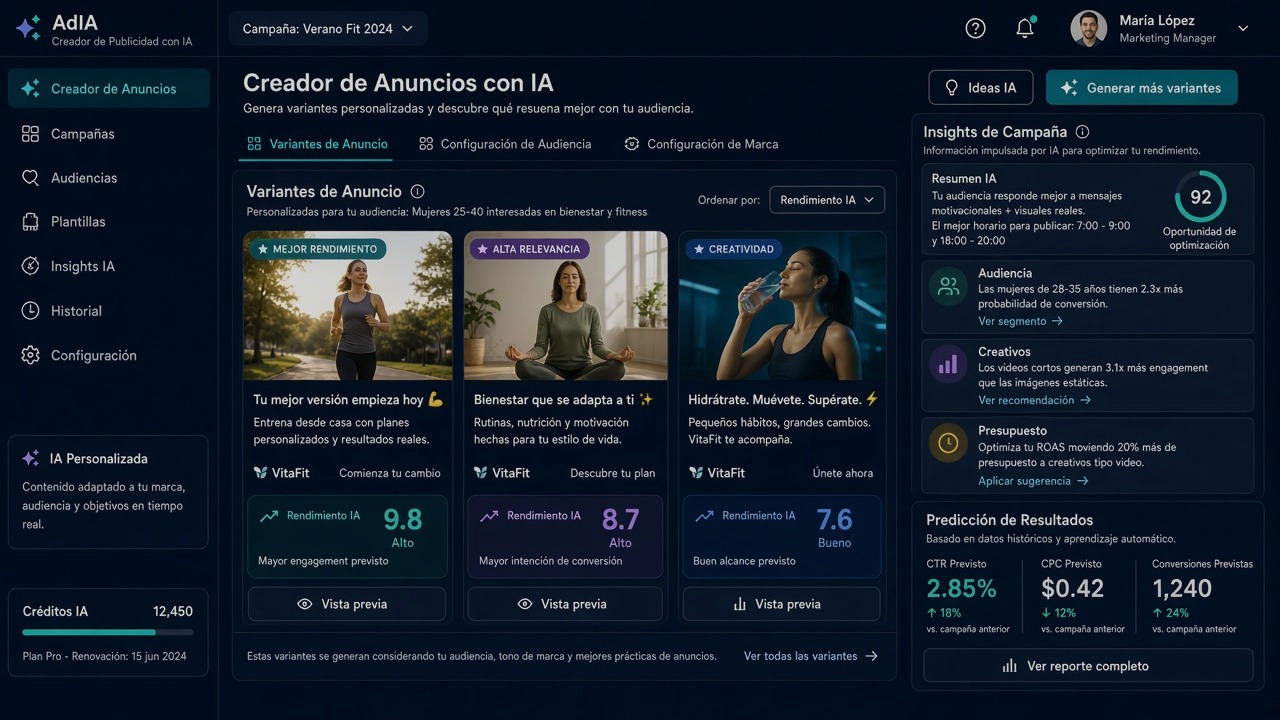
Task: Click the meditating woman ad thumbnail
Action: point(566,306)
